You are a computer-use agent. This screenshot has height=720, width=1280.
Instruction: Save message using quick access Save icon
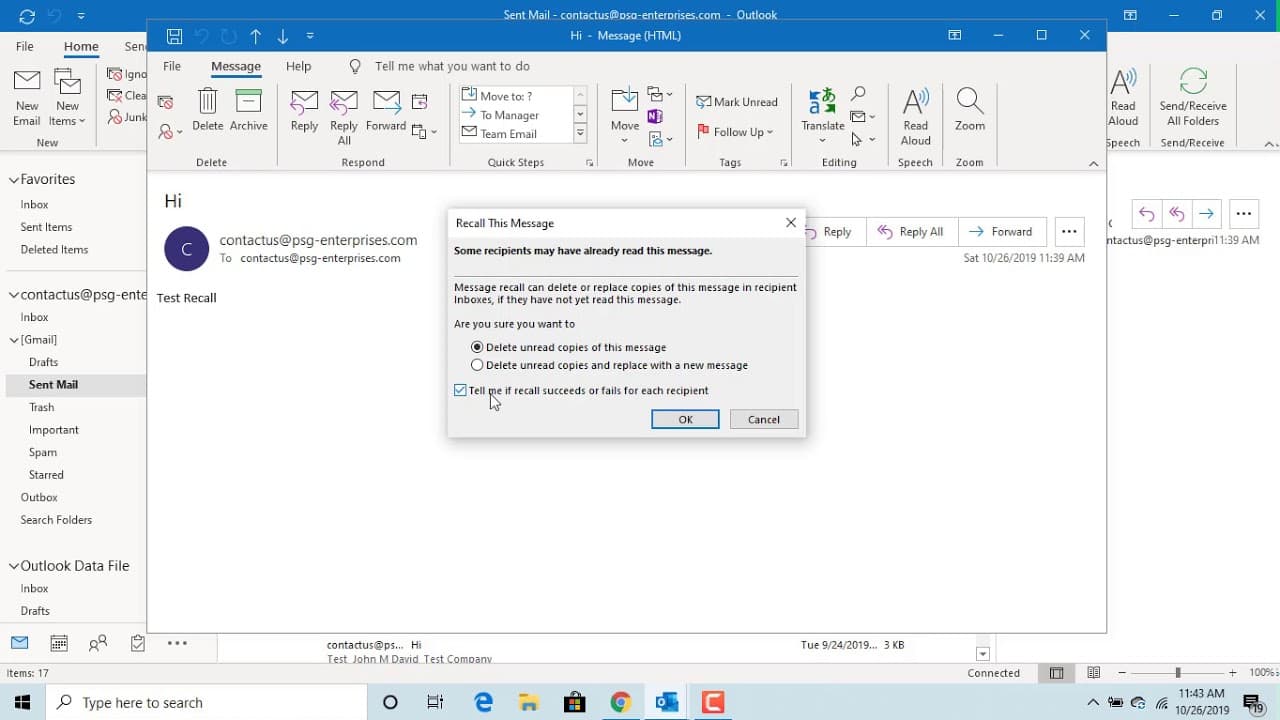[x=174, y=36]
